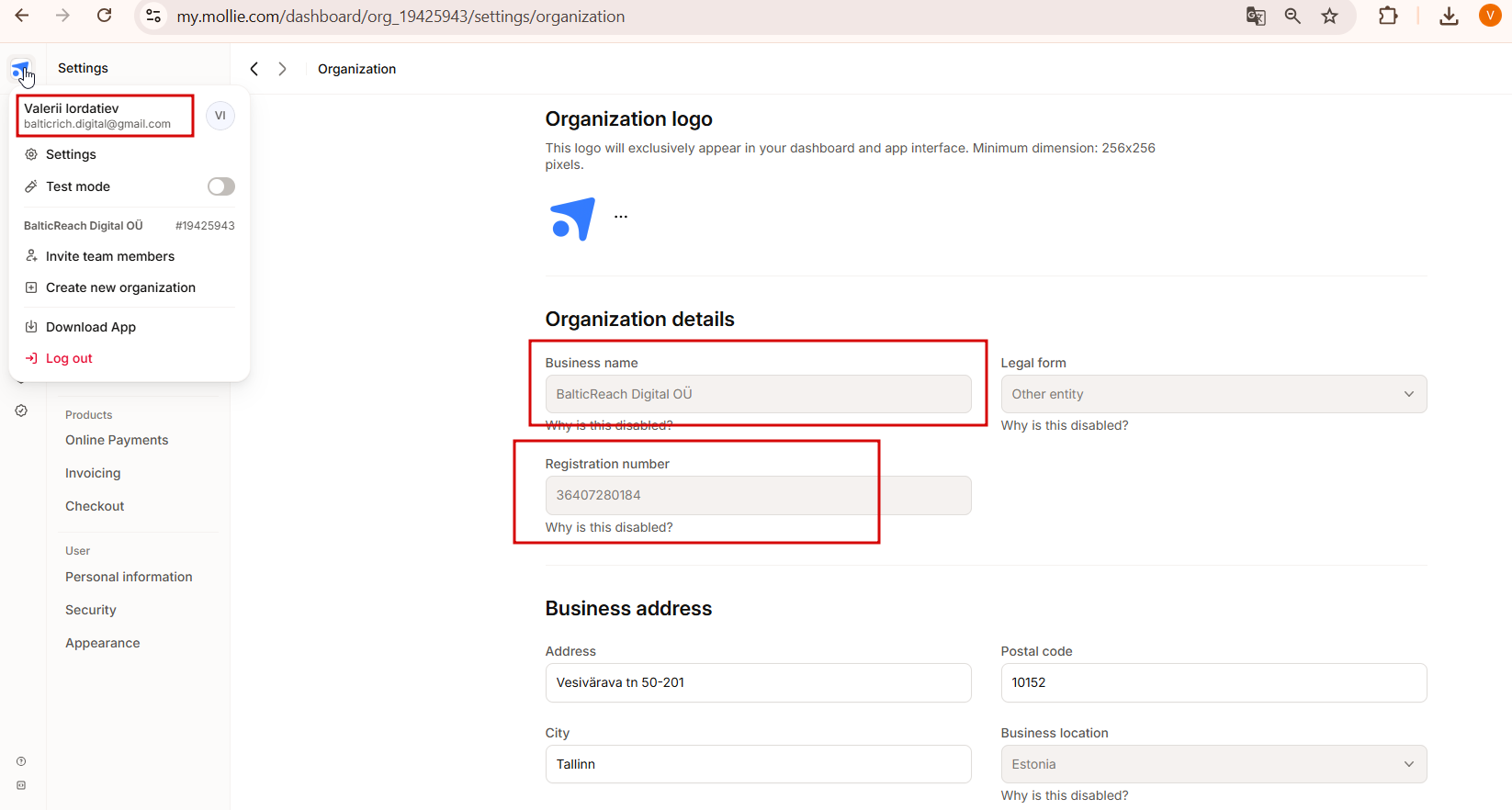The height and width of the screenshot is (810, 1512).
Task: Click the VI user avatar badge
Action: 220,116
